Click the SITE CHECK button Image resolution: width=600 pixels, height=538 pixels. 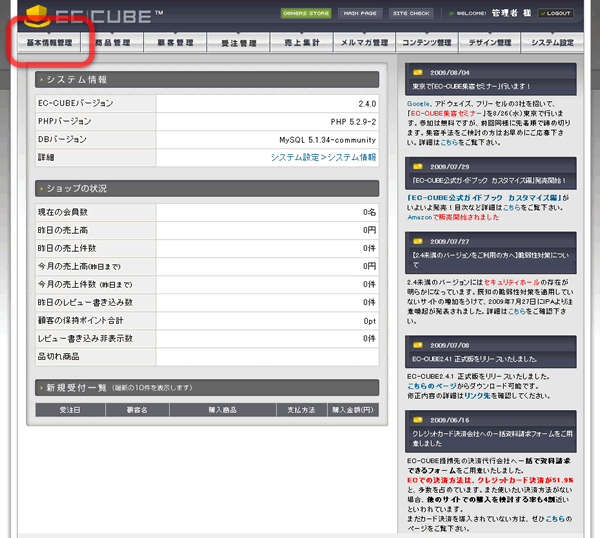411,13
